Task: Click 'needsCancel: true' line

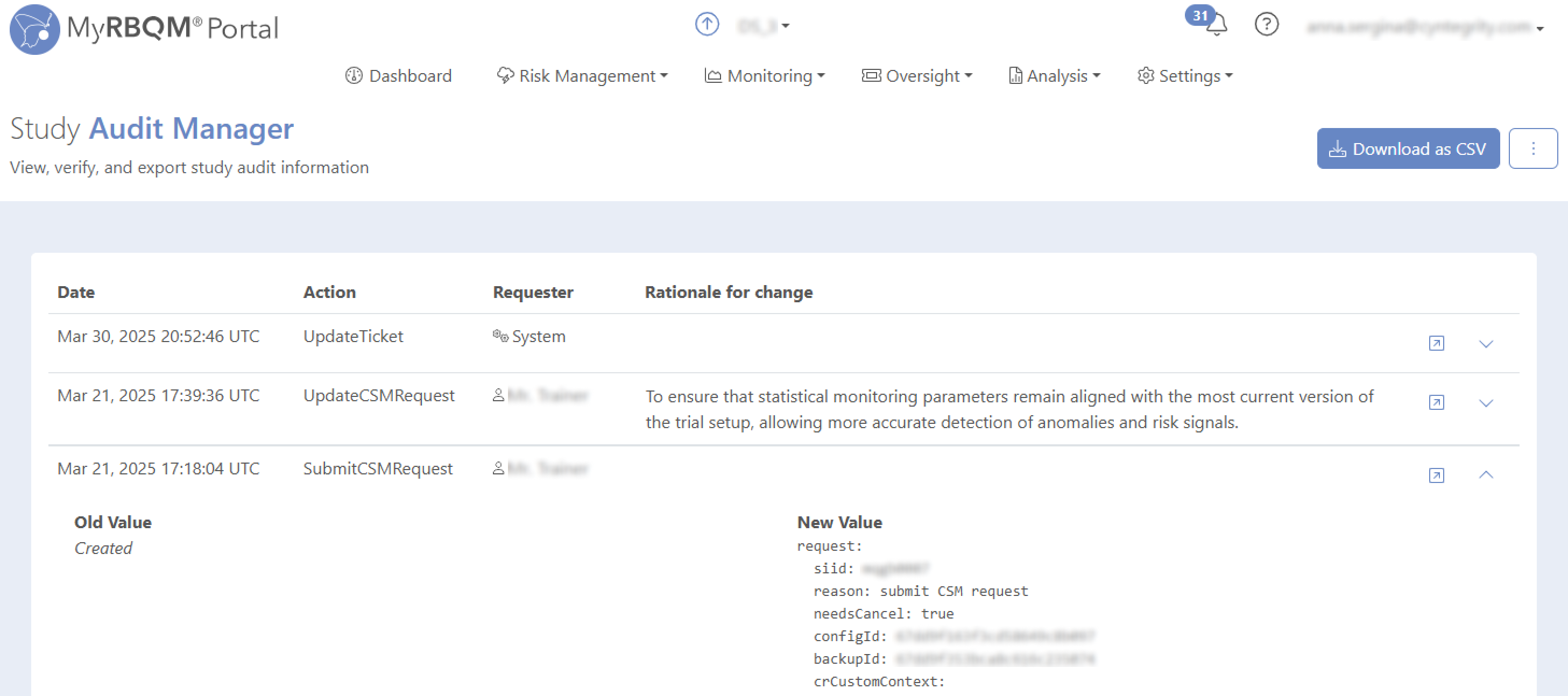Action: (x=883, y=613)
